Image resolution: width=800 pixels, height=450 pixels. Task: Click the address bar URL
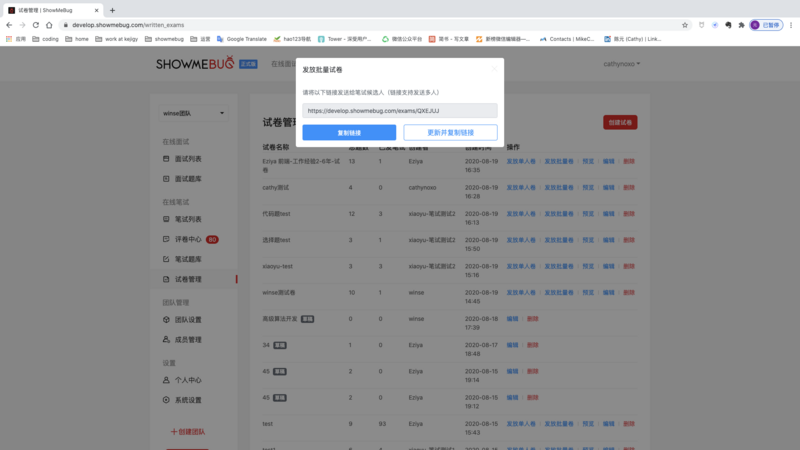click(x=128, y=25)
